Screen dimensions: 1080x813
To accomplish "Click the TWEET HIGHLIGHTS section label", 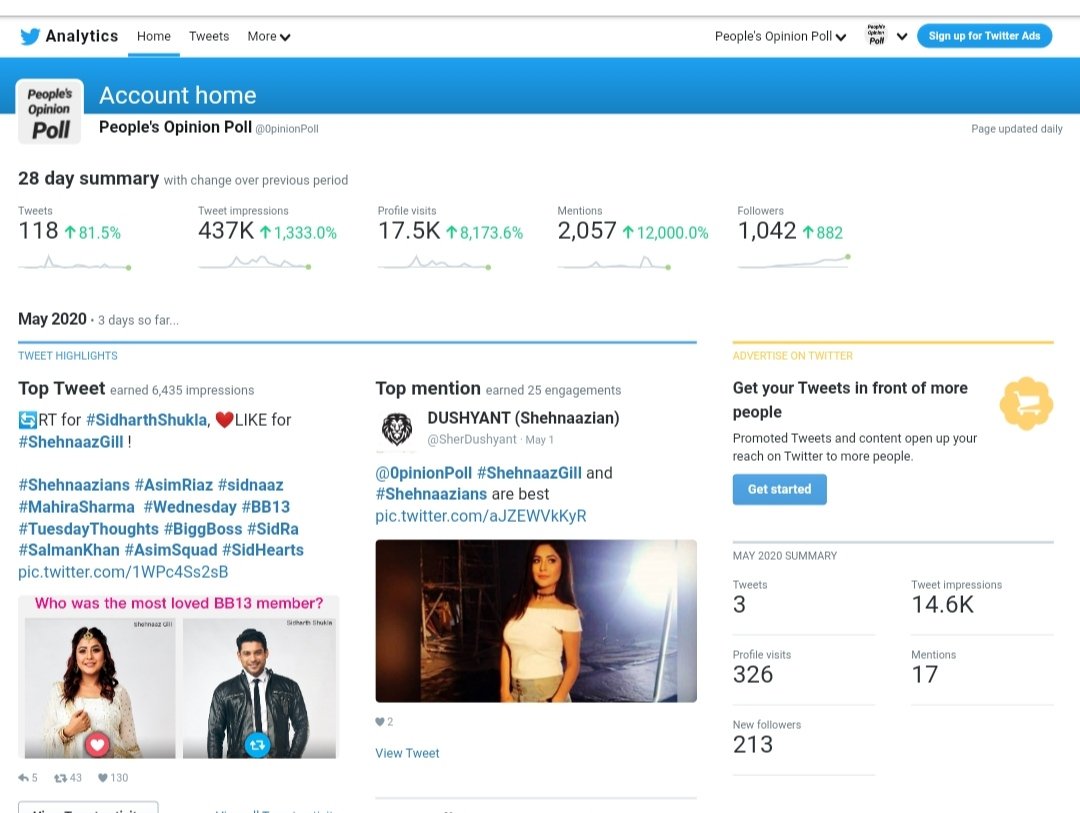I will click(68, 356).
